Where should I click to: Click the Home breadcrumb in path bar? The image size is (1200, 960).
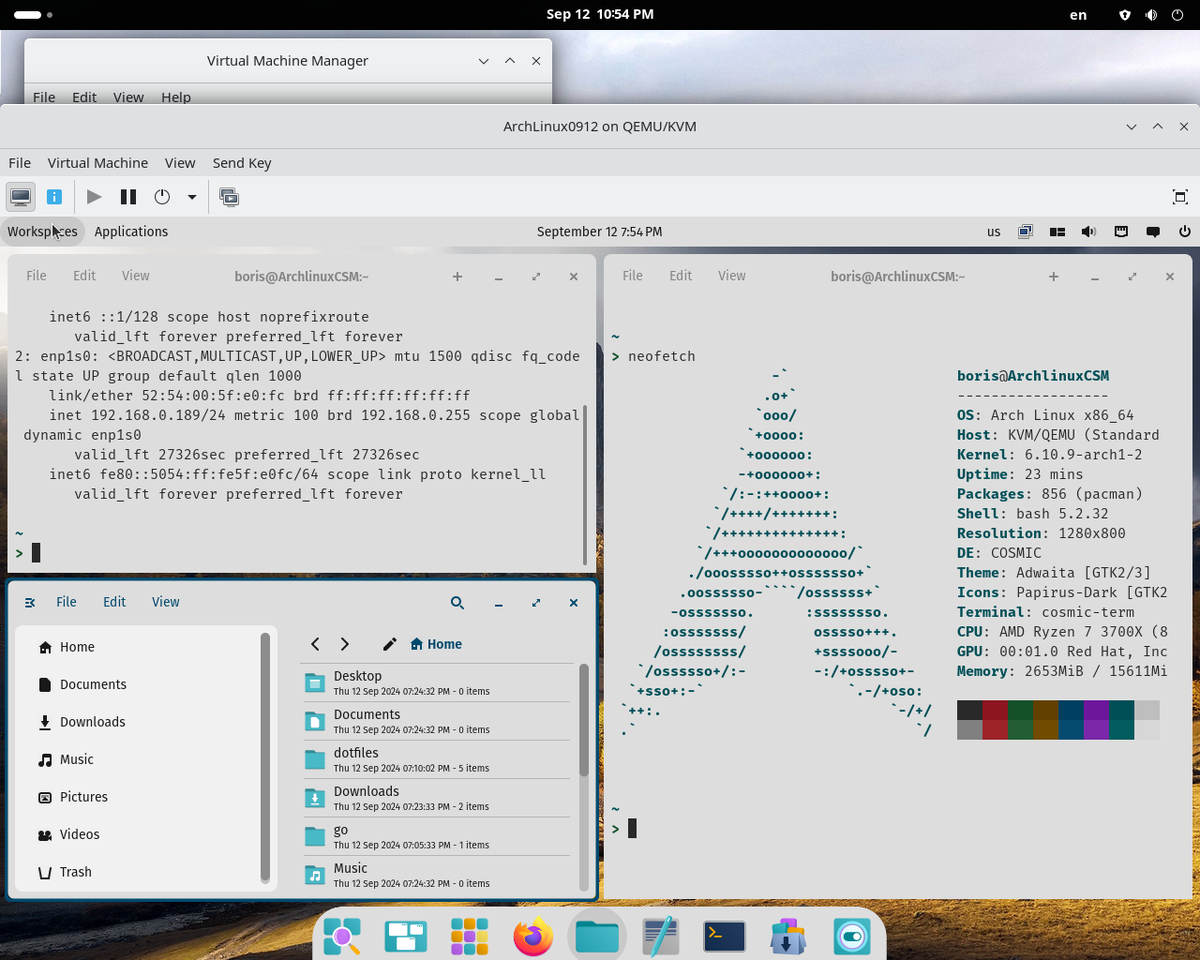pos(437,644)
